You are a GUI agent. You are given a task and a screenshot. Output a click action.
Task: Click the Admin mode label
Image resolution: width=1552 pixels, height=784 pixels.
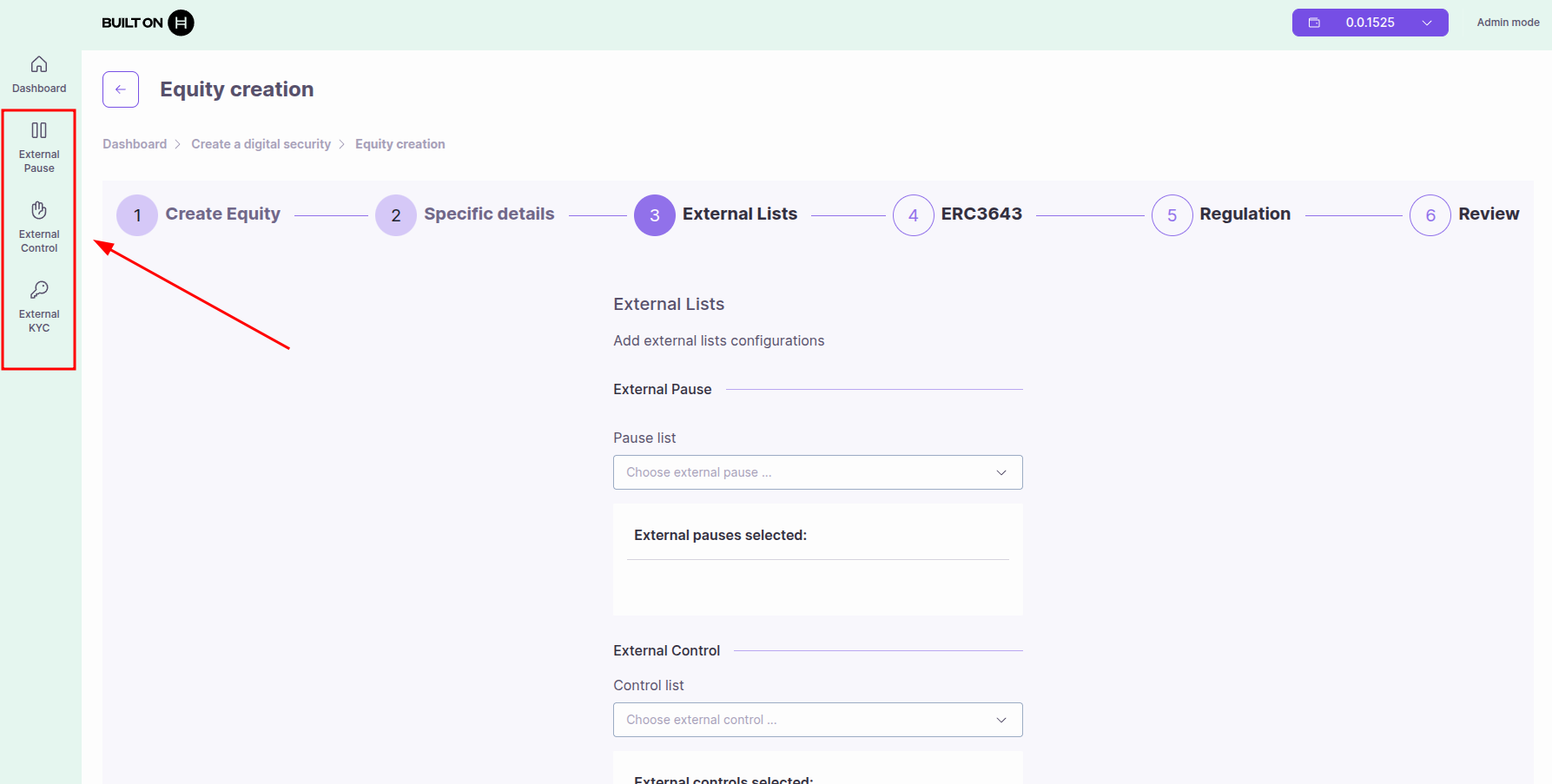click(x=1508, y=22)
